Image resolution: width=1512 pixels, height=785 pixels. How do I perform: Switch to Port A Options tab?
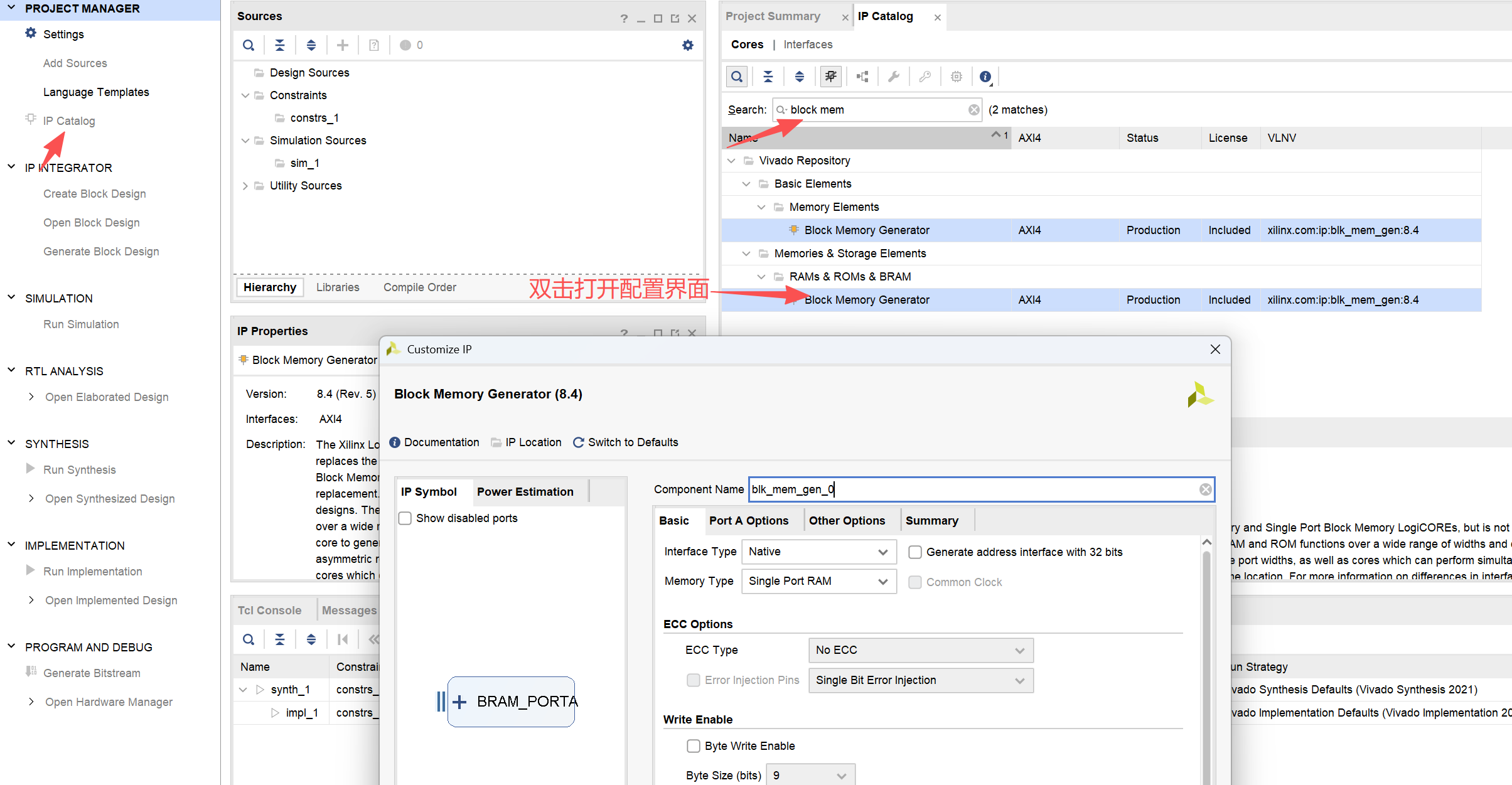748,521
